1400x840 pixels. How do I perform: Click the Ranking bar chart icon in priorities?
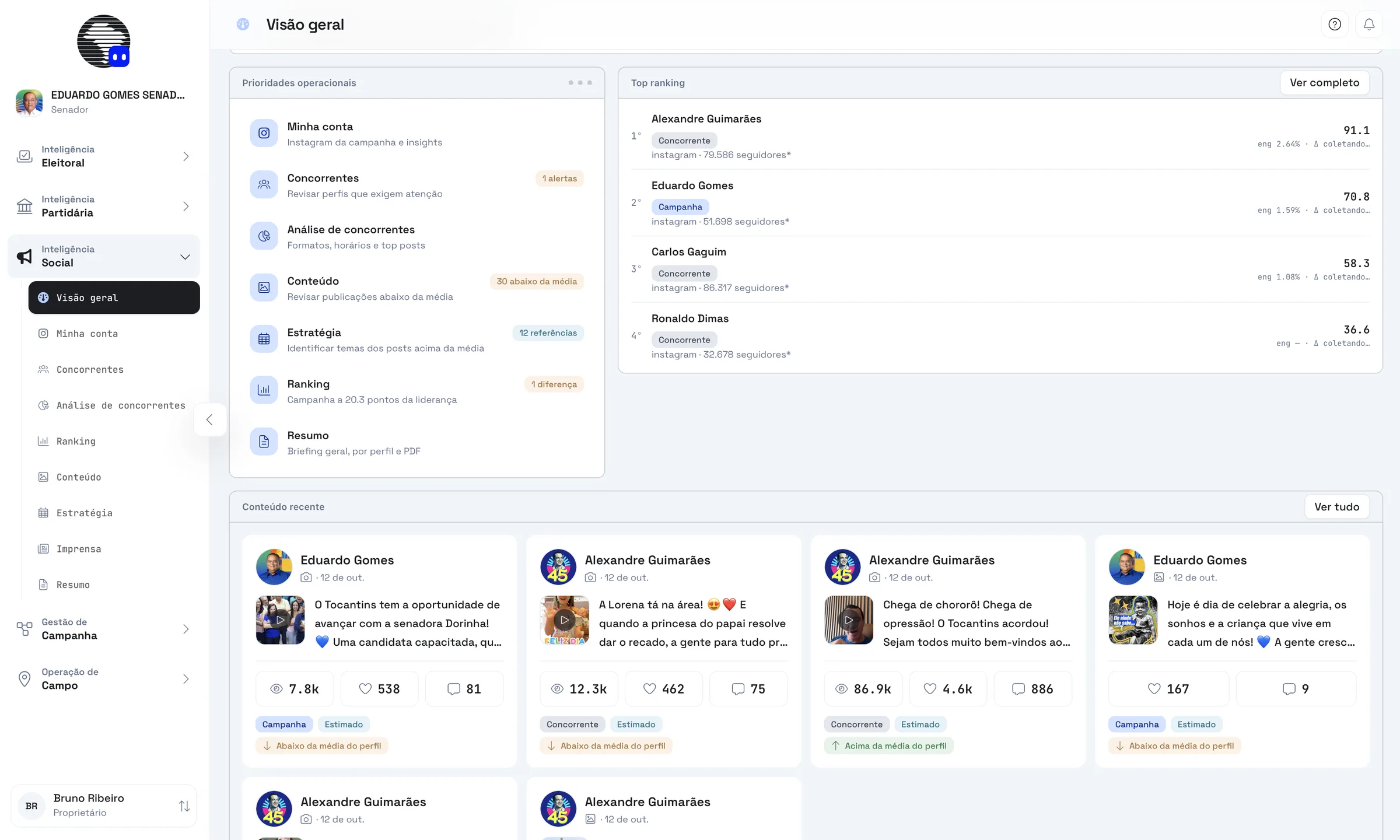click(x=264, y=390)
